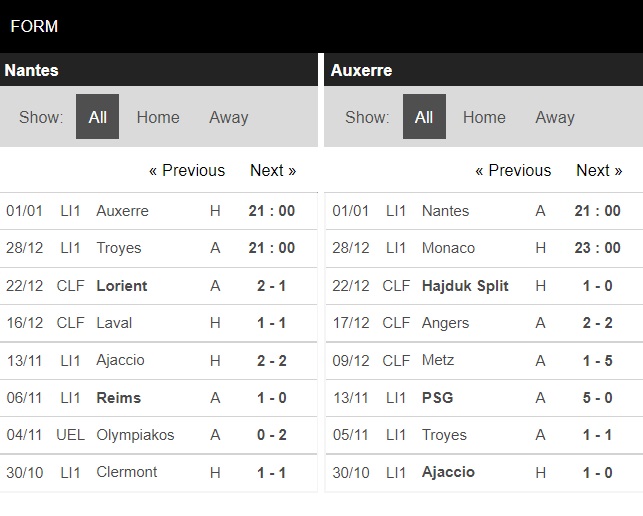
Task: Select the Away filter under Nantes
Action: click(229, 117)
